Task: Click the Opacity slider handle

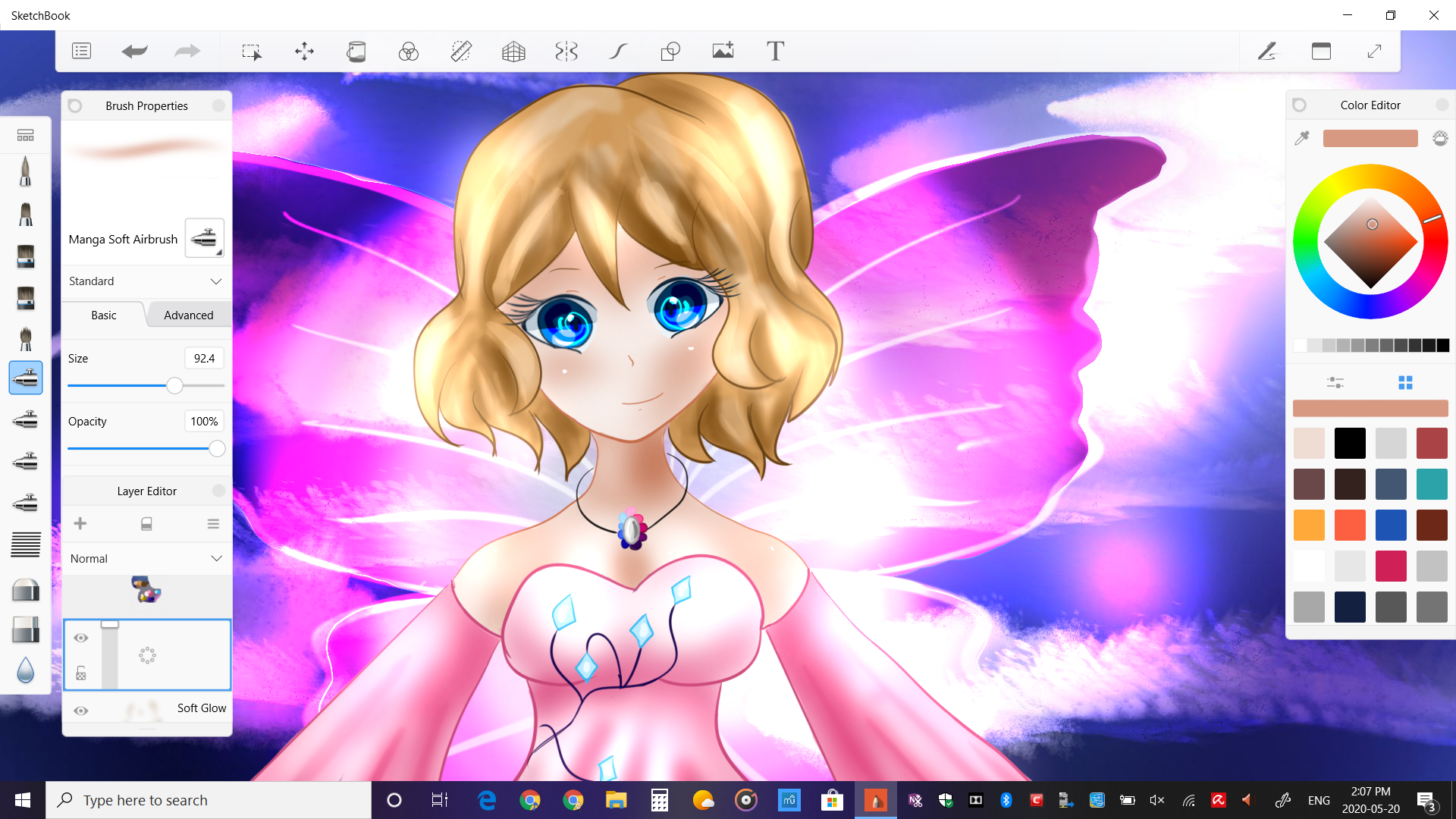Action: pyautogui.click(x=217, y=448)
